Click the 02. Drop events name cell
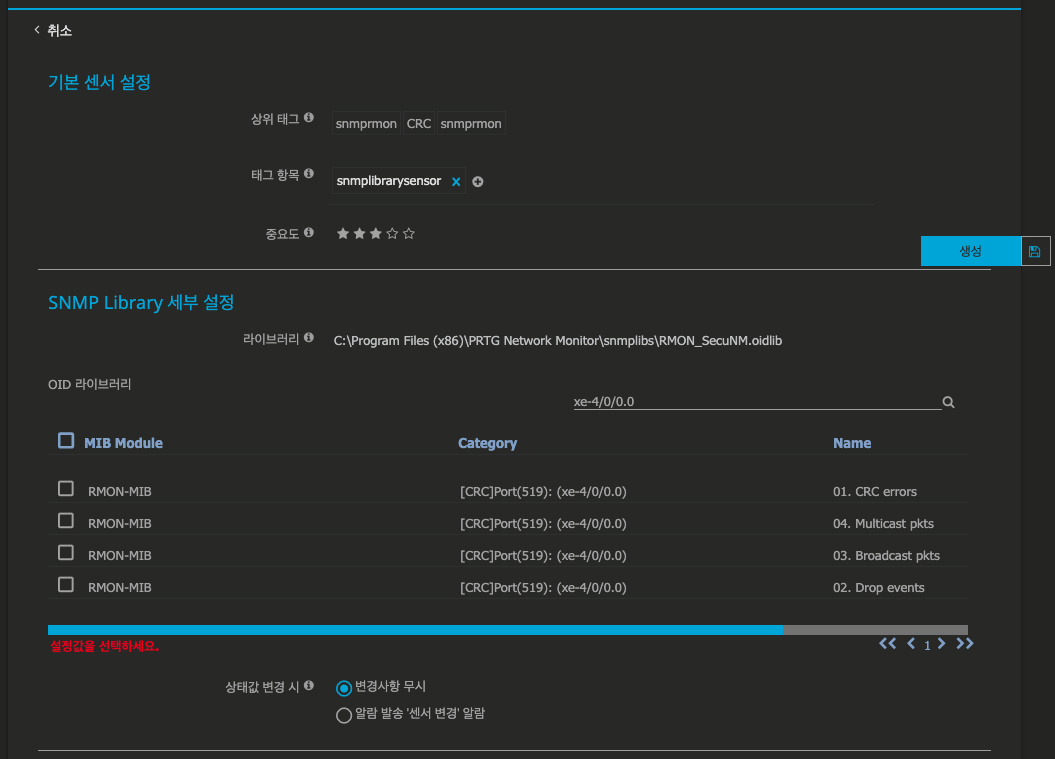The width and height of the screenshot is (1055, 759). (879, 587)
